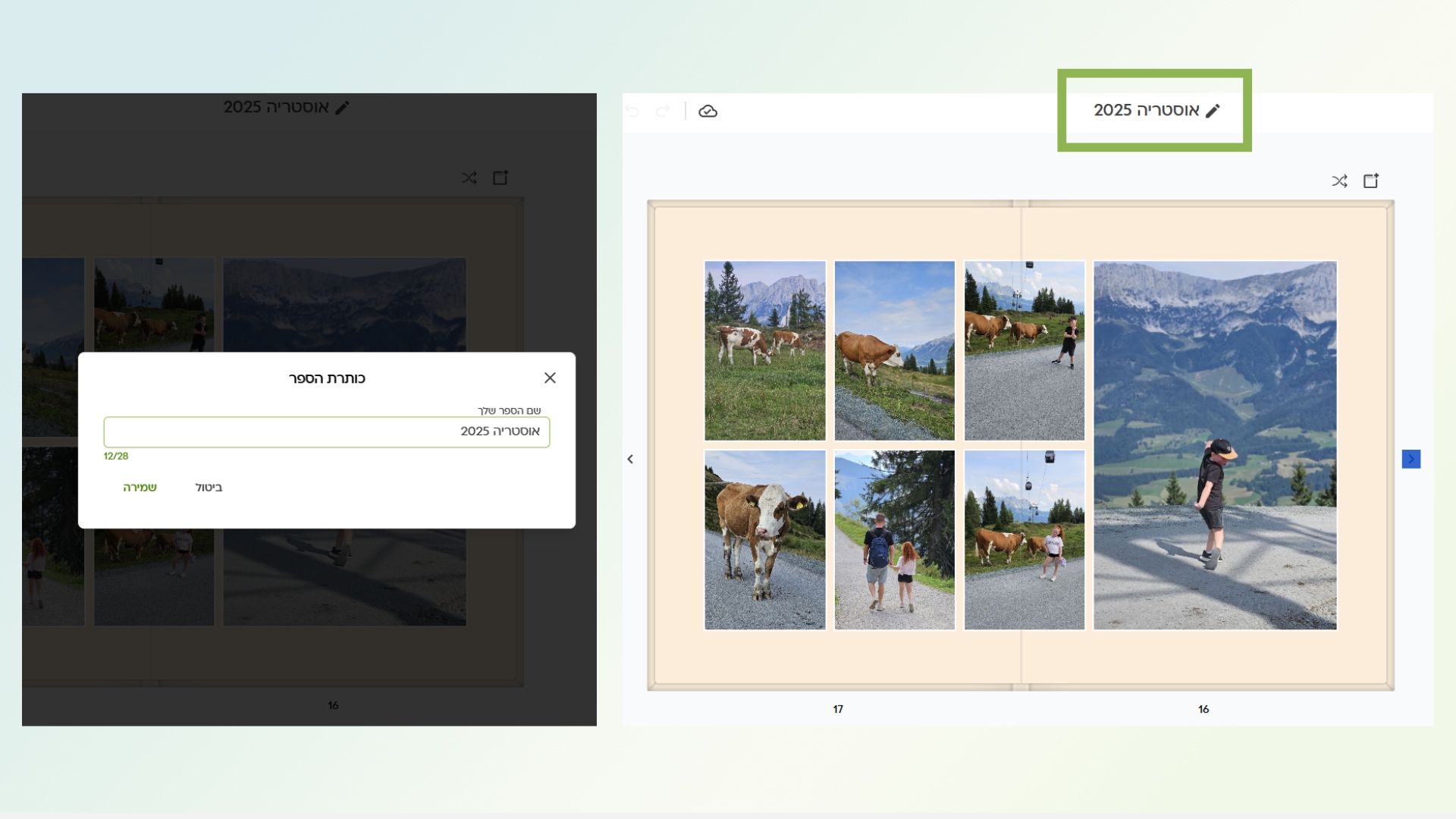The image size is (1456, 819).
Task: Close the book title dialog with X
Action: (550, 378)
